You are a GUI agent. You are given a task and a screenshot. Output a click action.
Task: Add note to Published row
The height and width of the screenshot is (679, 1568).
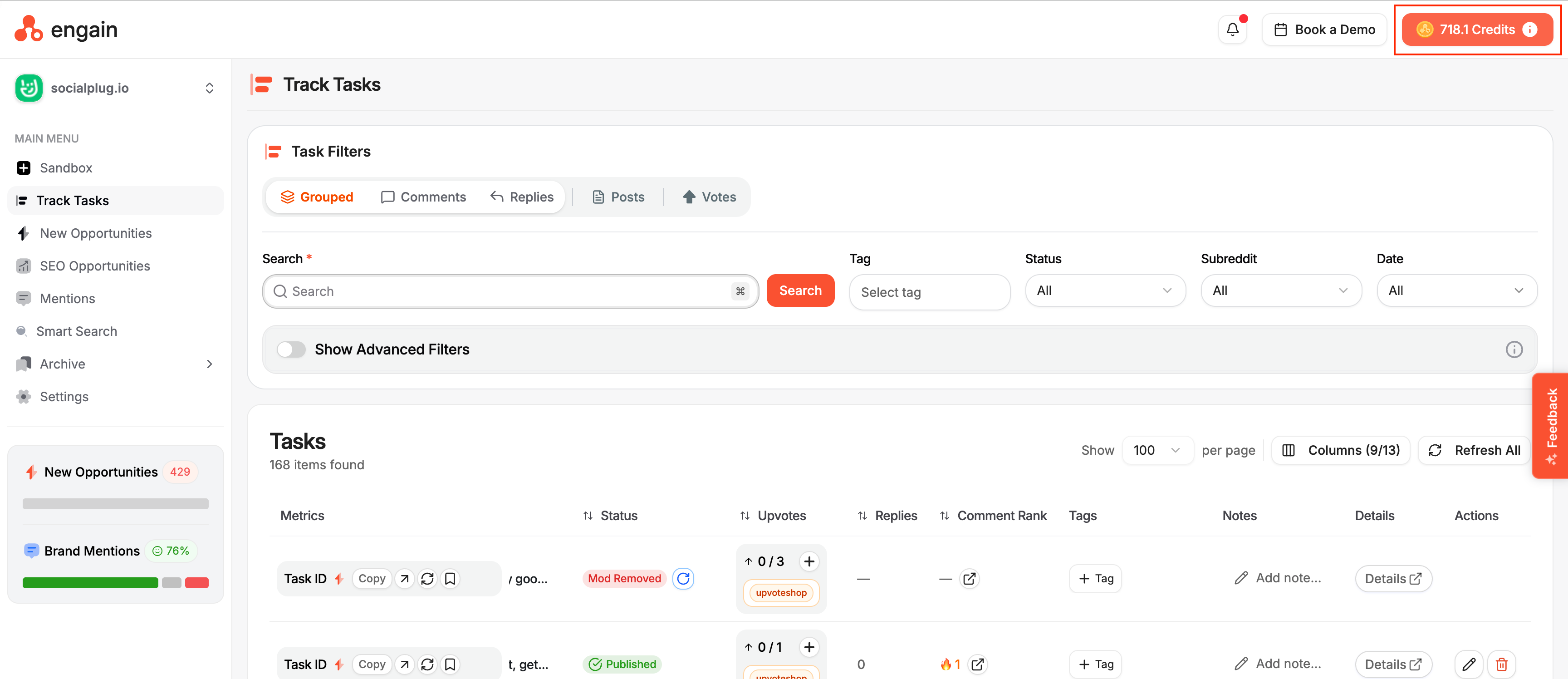coord(1277,663)
